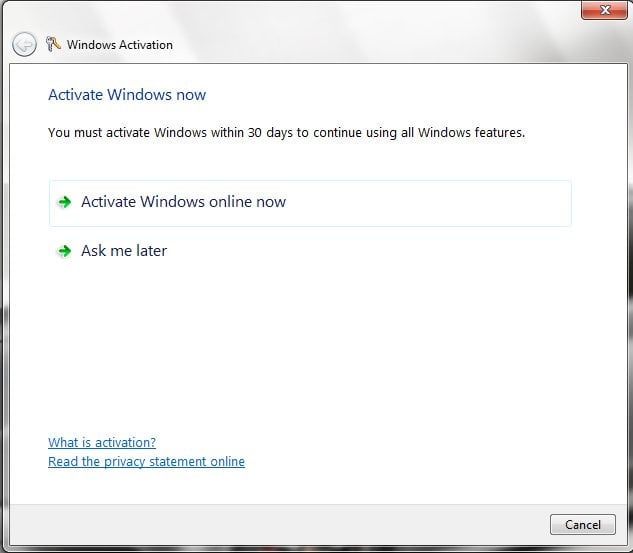Screen dimensions: 633x553
Task: Open the What is activation? link
Action: tap(102, 442)
